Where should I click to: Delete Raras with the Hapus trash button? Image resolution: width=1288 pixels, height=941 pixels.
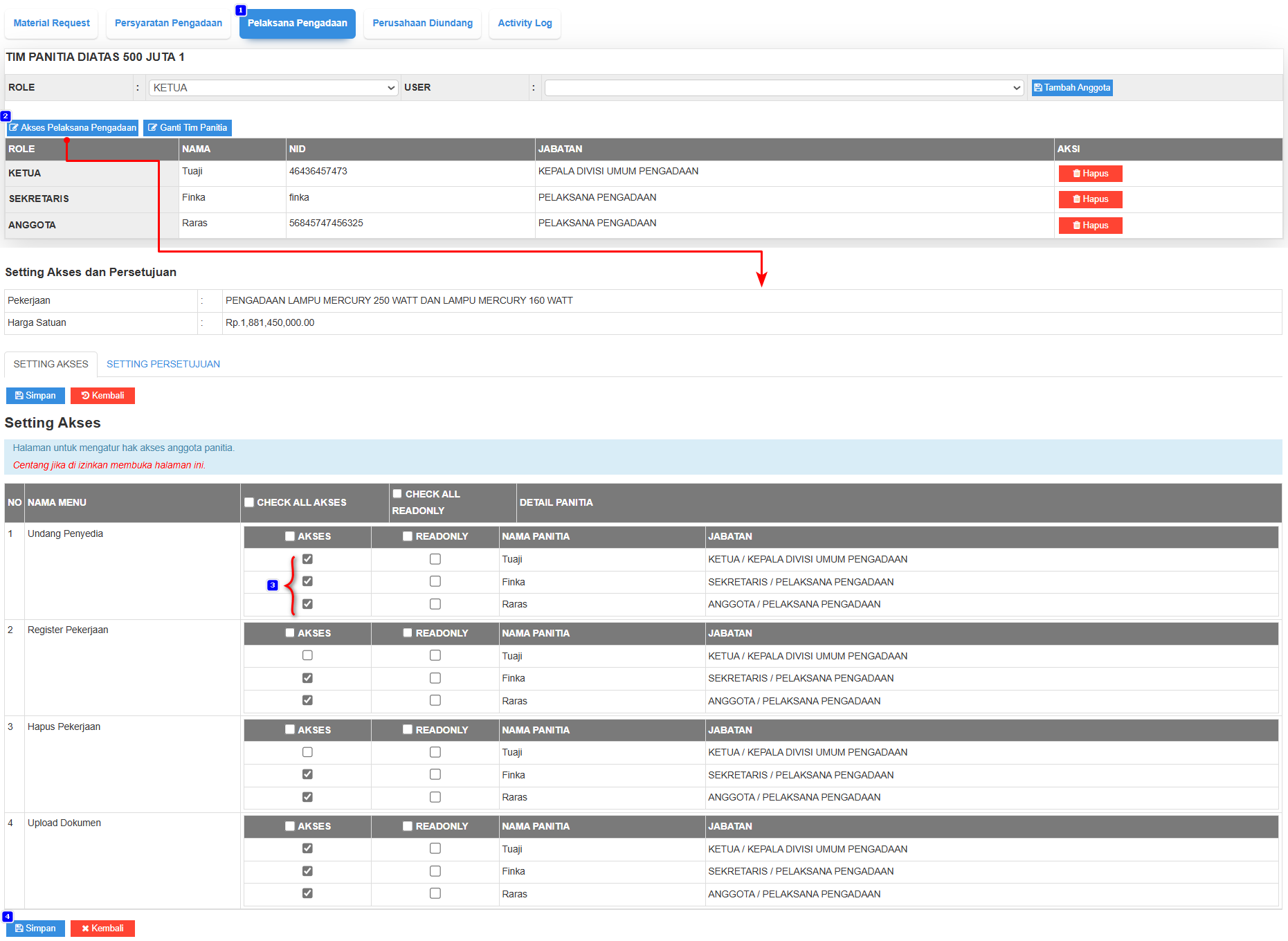click(1090, 226)
